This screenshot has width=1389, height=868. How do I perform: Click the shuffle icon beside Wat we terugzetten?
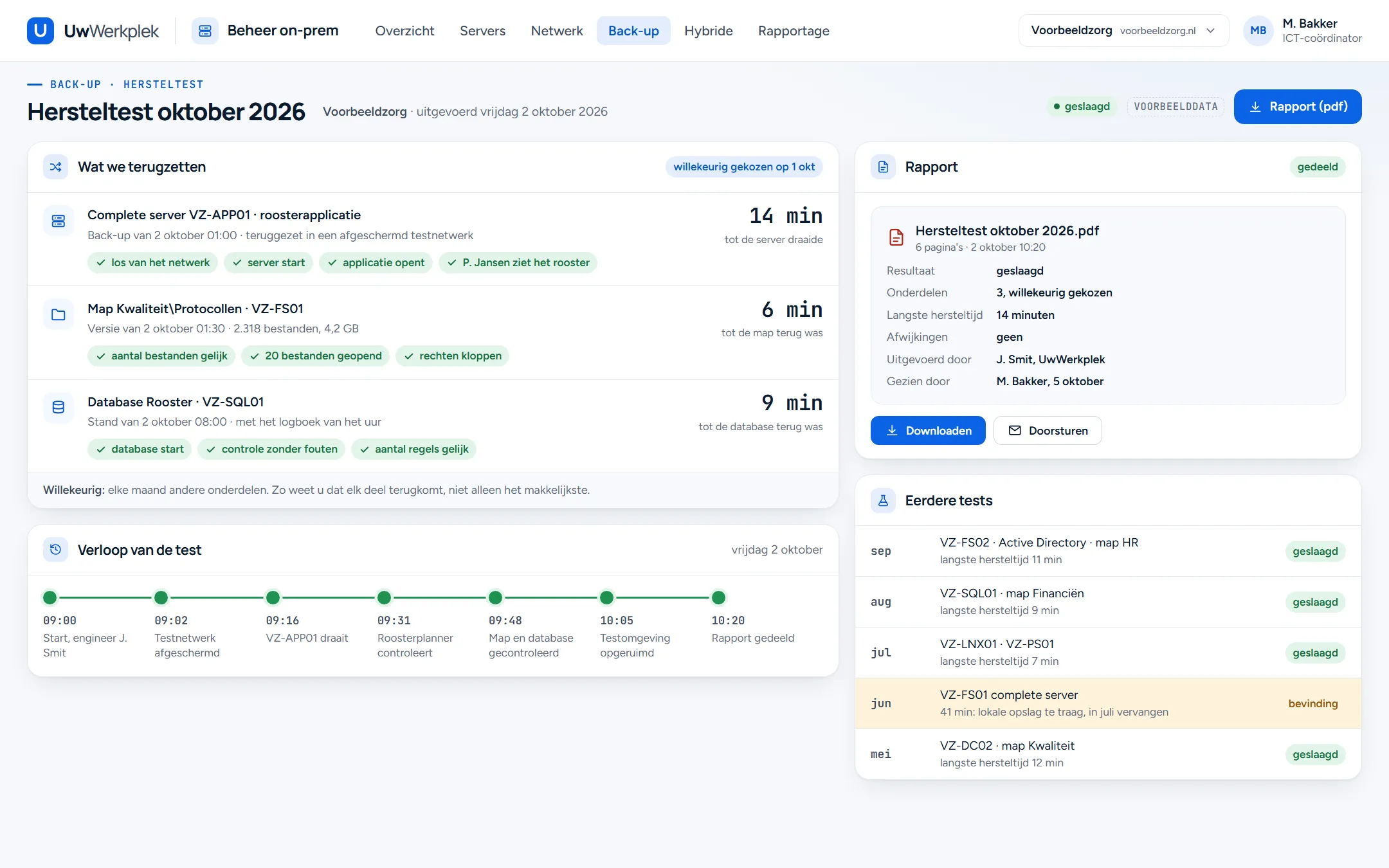click(x=56, y=167)
